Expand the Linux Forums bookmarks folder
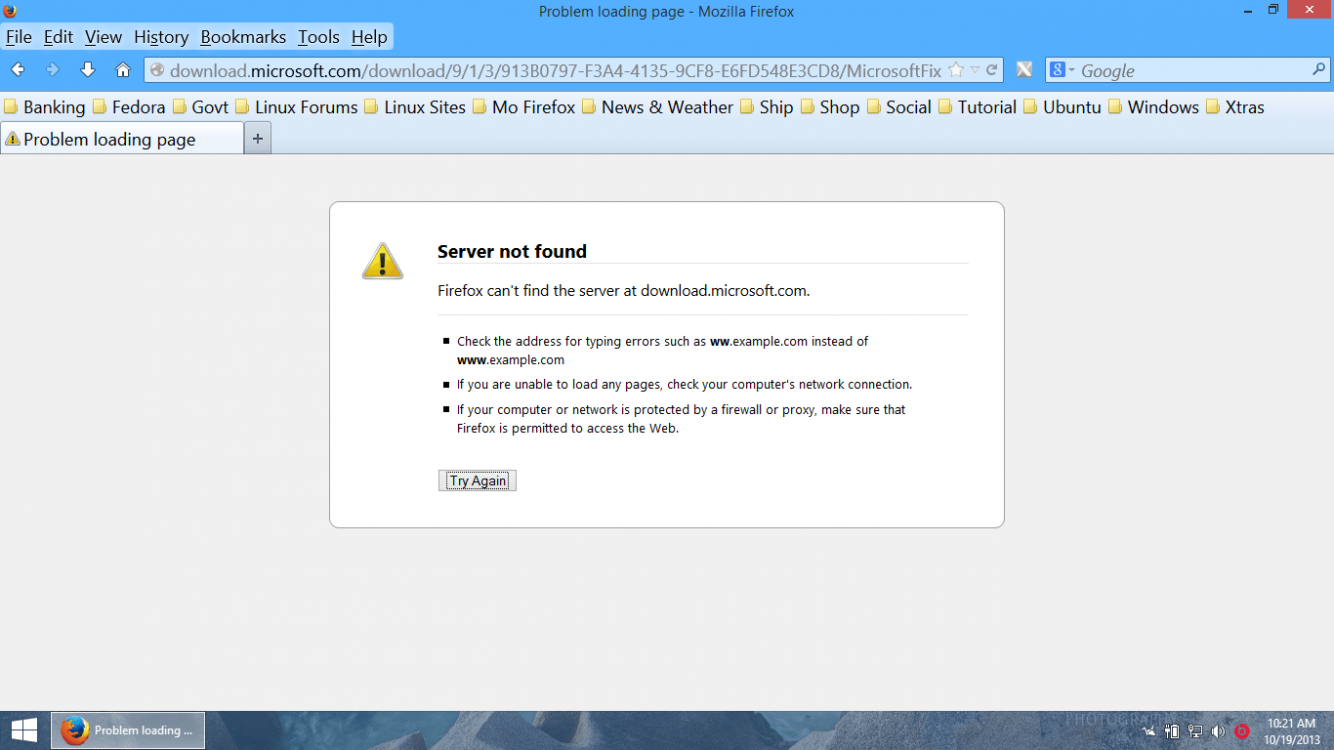1334x750 pixels. pyautogui.click(x=296, y=107)
